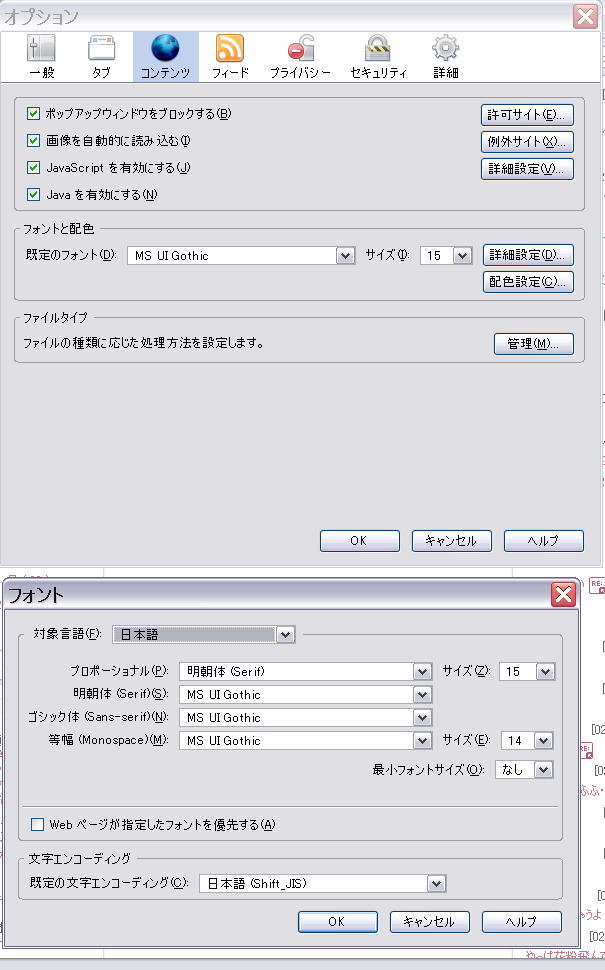Enable Web ページが指定したフォントを優先する checkbox
The image size is (605, 970).
(x=37, y=825)
